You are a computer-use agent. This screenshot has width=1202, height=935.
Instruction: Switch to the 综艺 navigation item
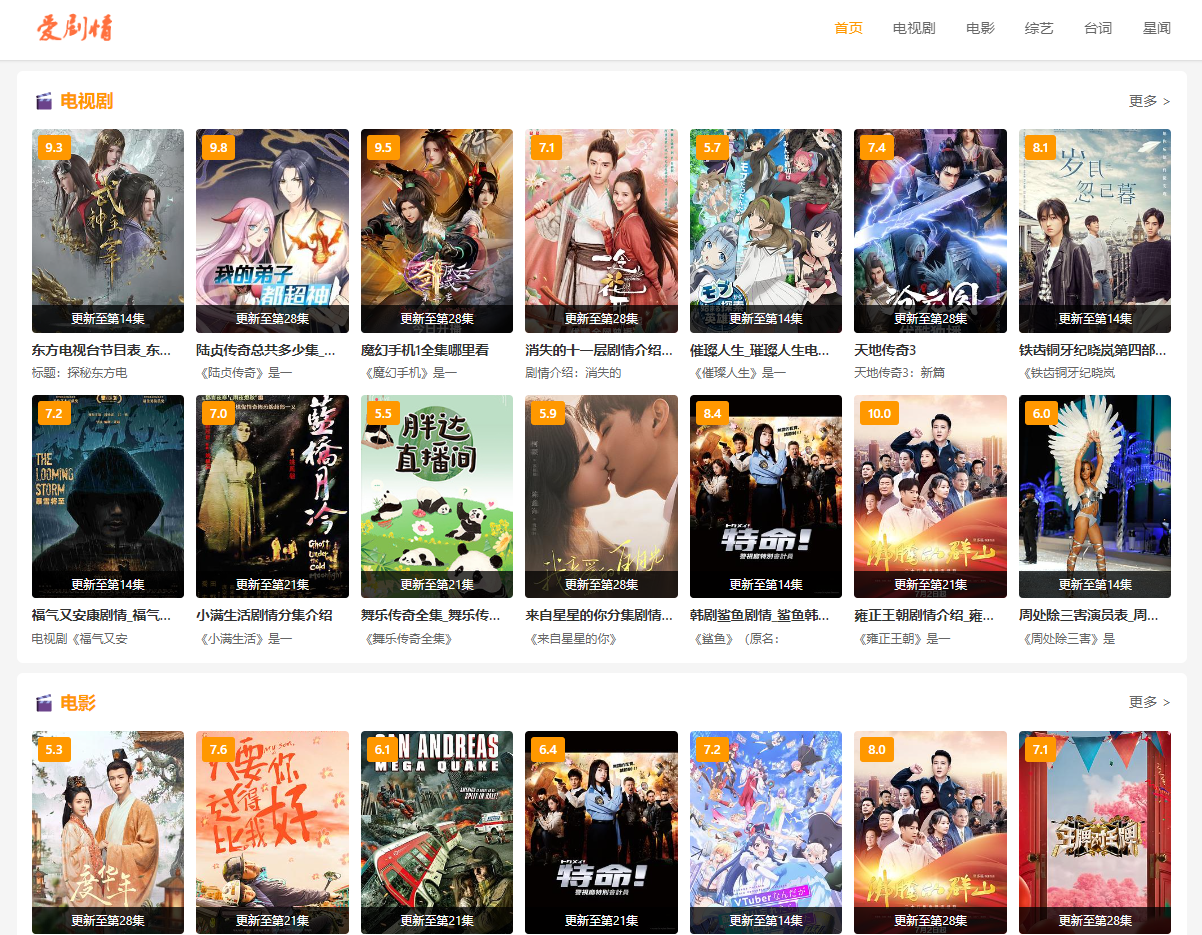coord(1039,28)
